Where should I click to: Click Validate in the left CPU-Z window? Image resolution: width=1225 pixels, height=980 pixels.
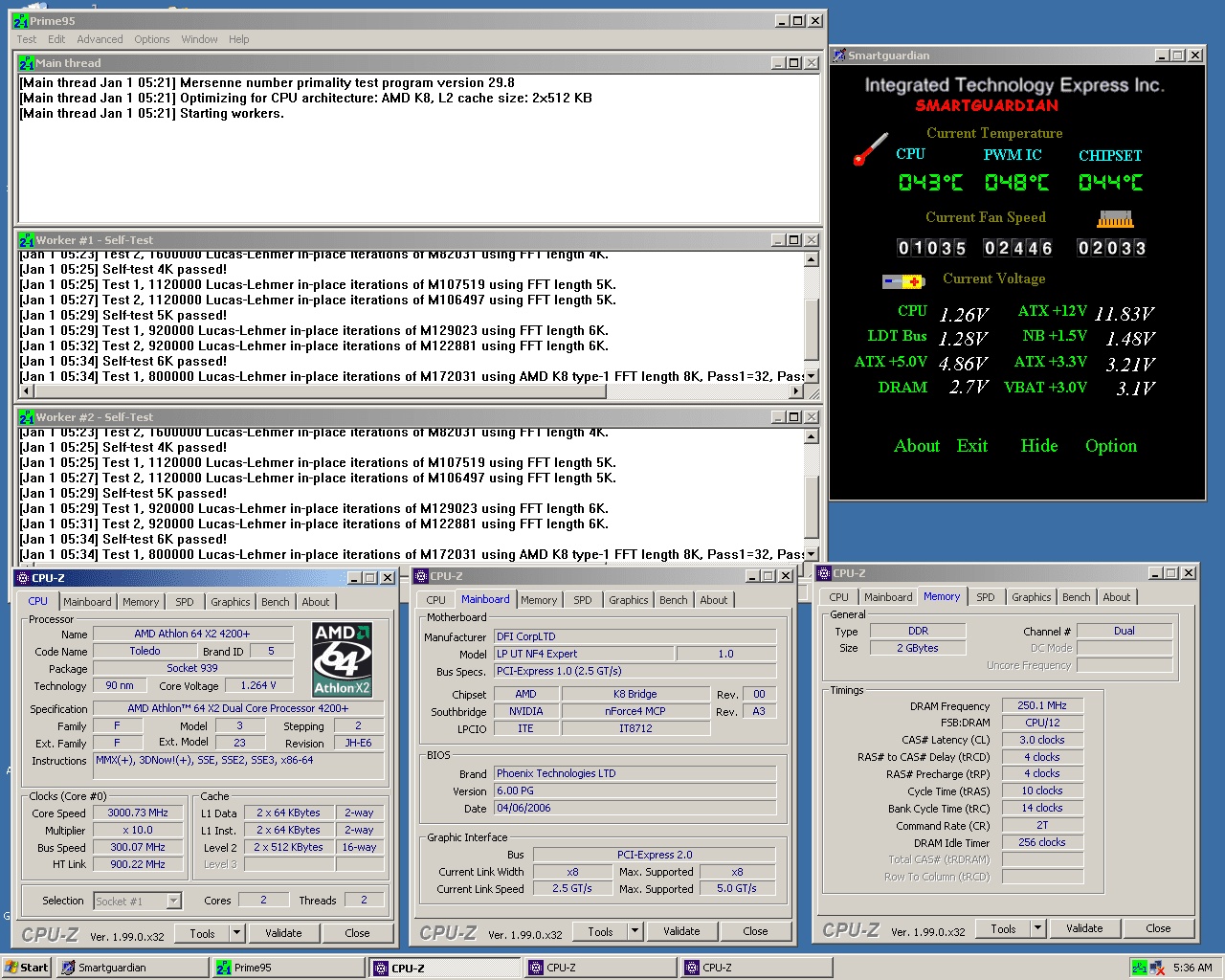pos(283,933)
